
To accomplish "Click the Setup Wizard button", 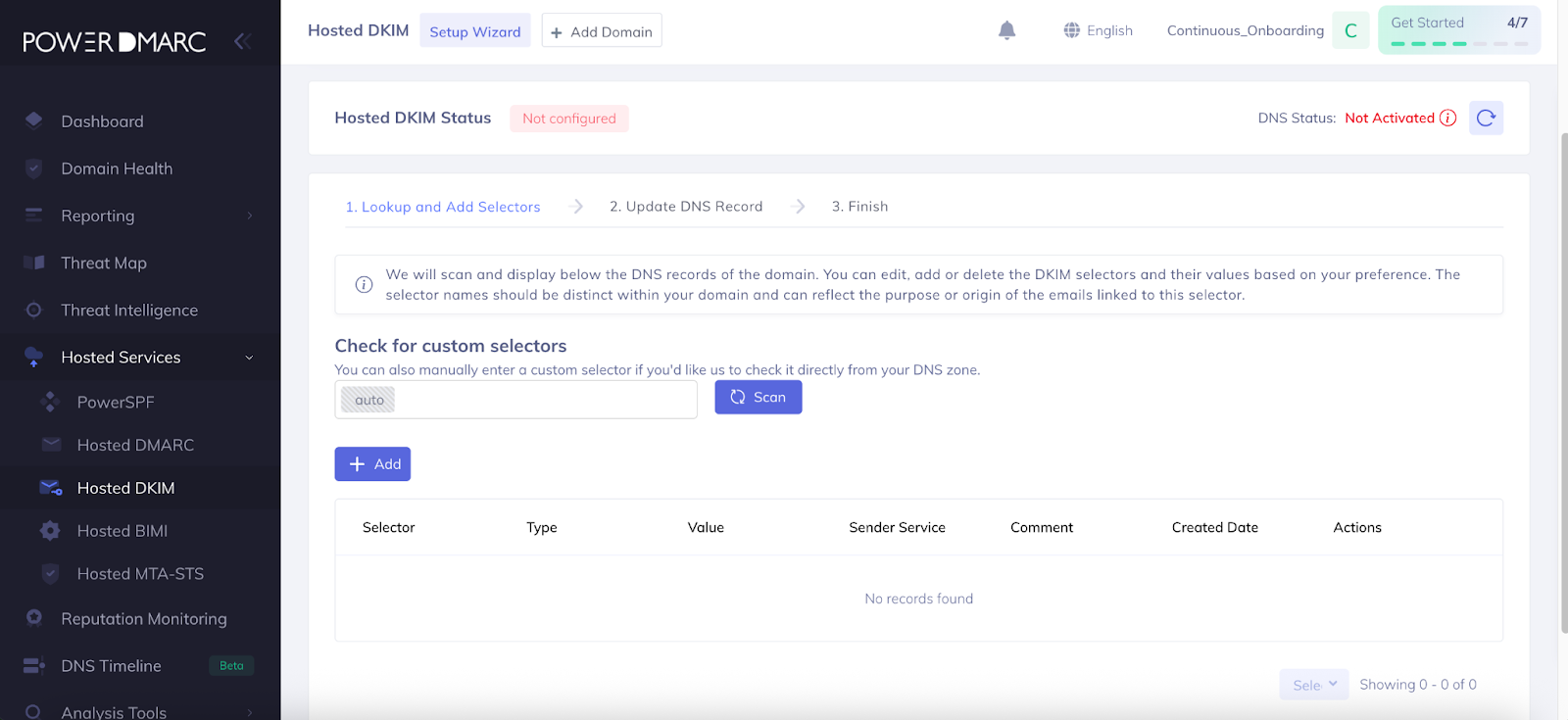I will tap(475, 30).
